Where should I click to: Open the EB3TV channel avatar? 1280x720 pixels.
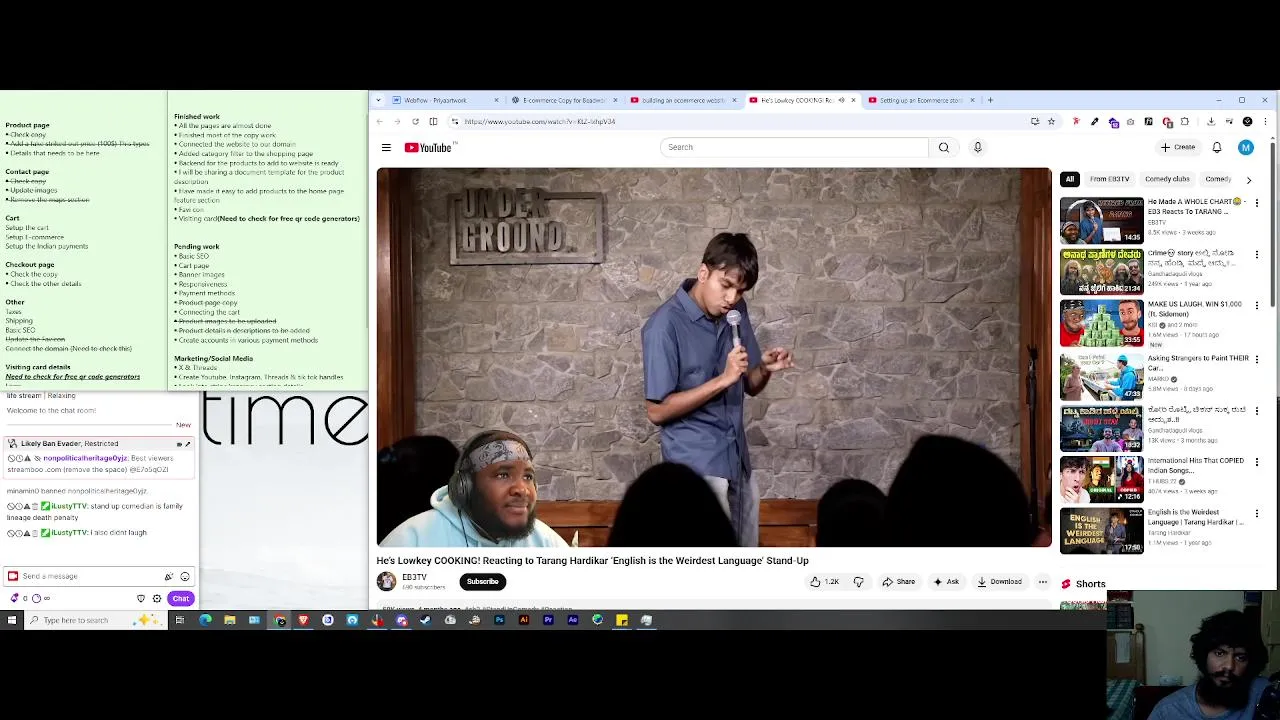(x=386, y=582)
